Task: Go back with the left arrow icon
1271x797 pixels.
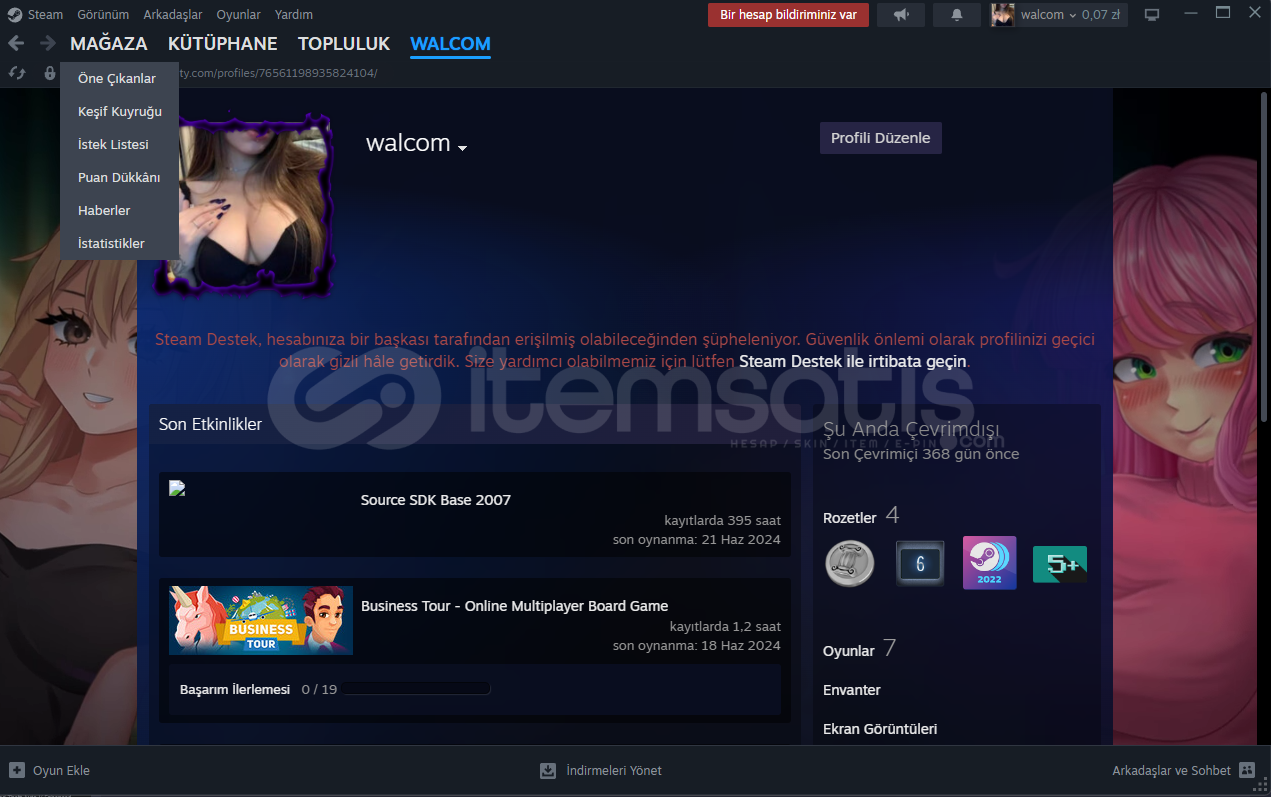Action: tap(16, 43)
